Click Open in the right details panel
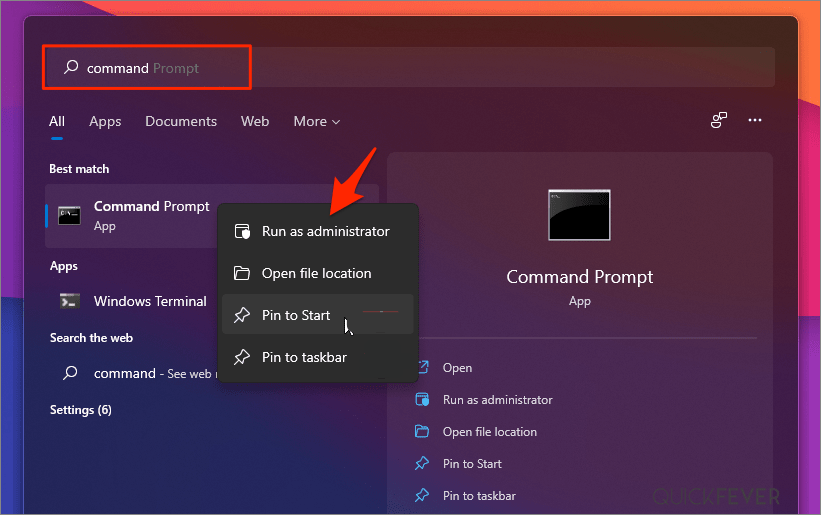The image size is (821, 515). 457,368
